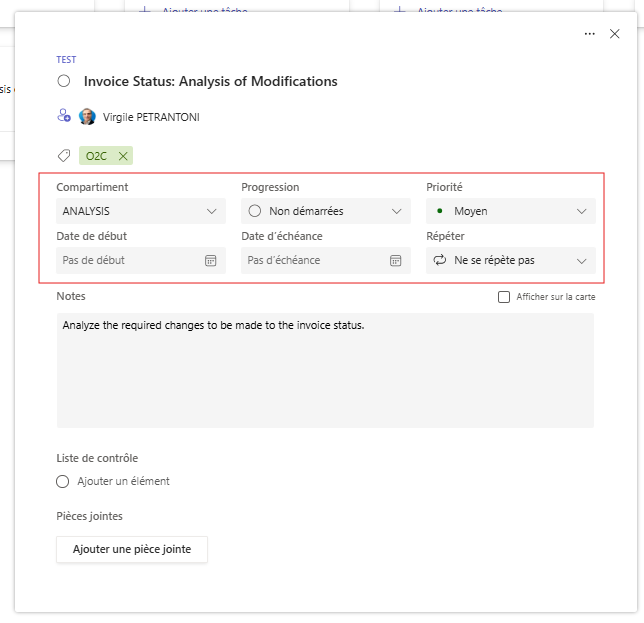Screen dimensions: 644x623
Task: Click the assign people icon
Action: tap(64, 116)
